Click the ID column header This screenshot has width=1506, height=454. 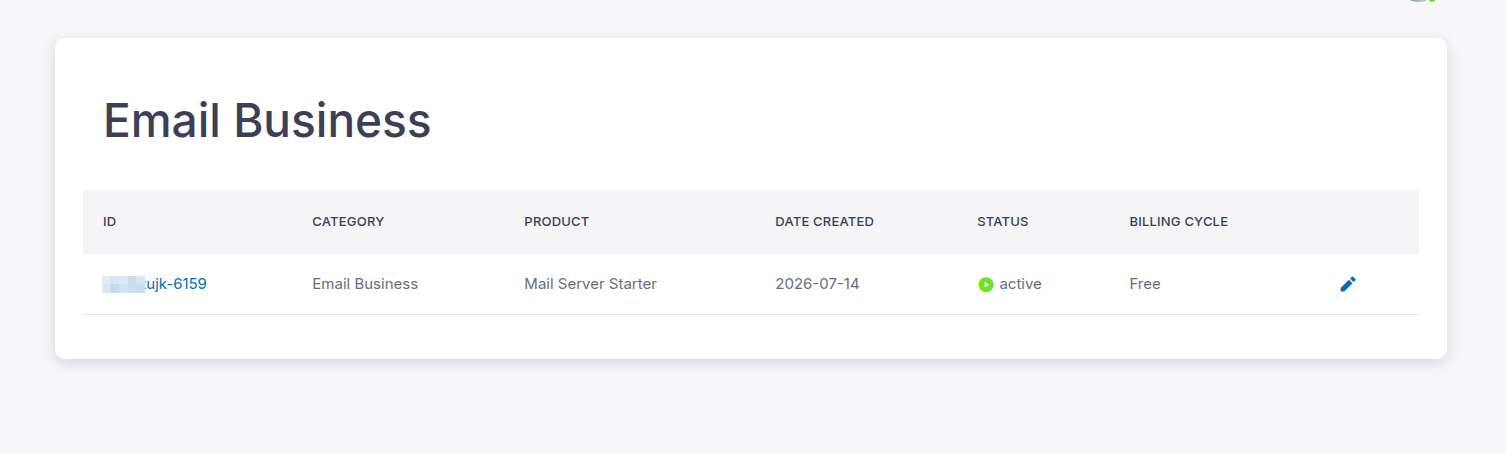pyautogui.click(x=110, y=222)
